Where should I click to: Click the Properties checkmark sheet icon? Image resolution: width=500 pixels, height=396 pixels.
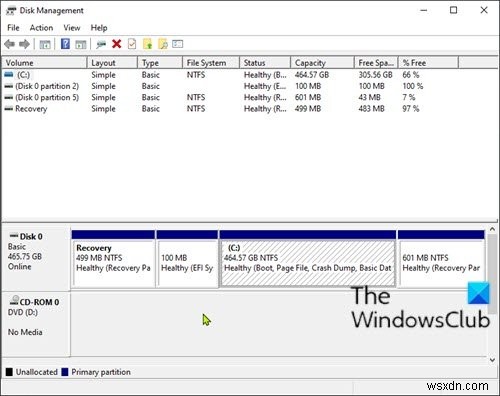click(x=132, y=44)
